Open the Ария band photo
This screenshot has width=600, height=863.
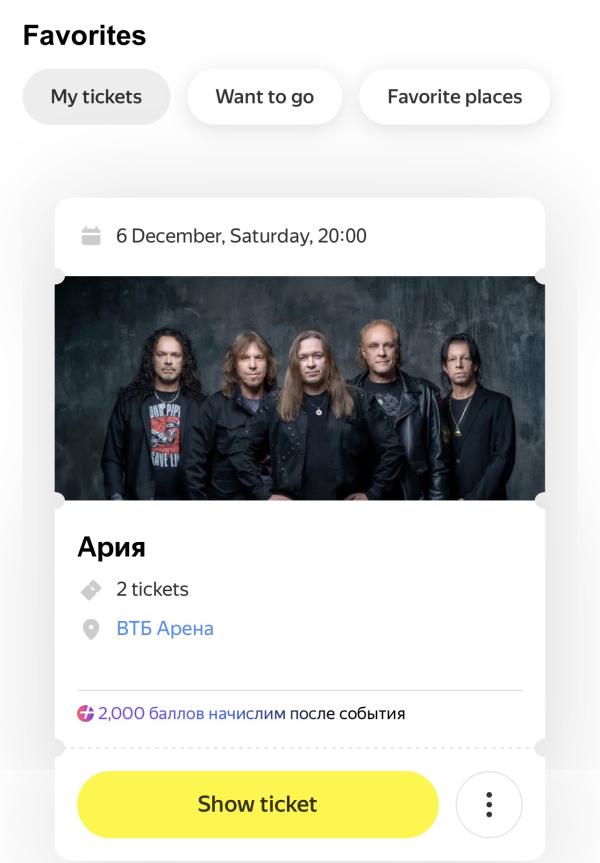[300, 388]
